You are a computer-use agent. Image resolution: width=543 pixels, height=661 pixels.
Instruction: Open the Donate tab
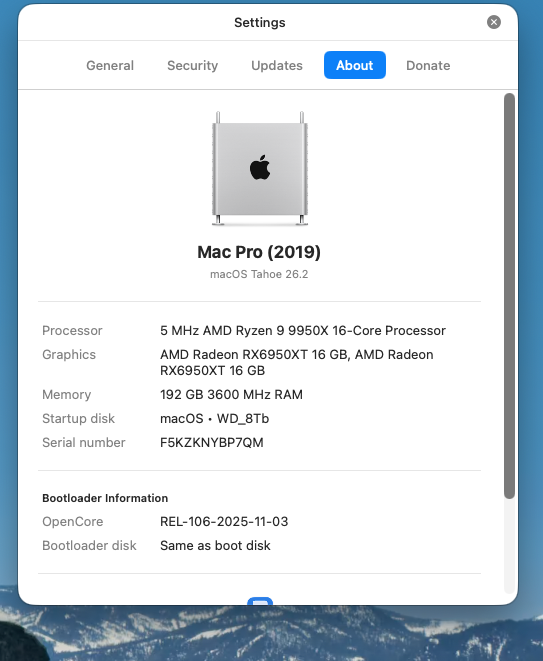428,65
